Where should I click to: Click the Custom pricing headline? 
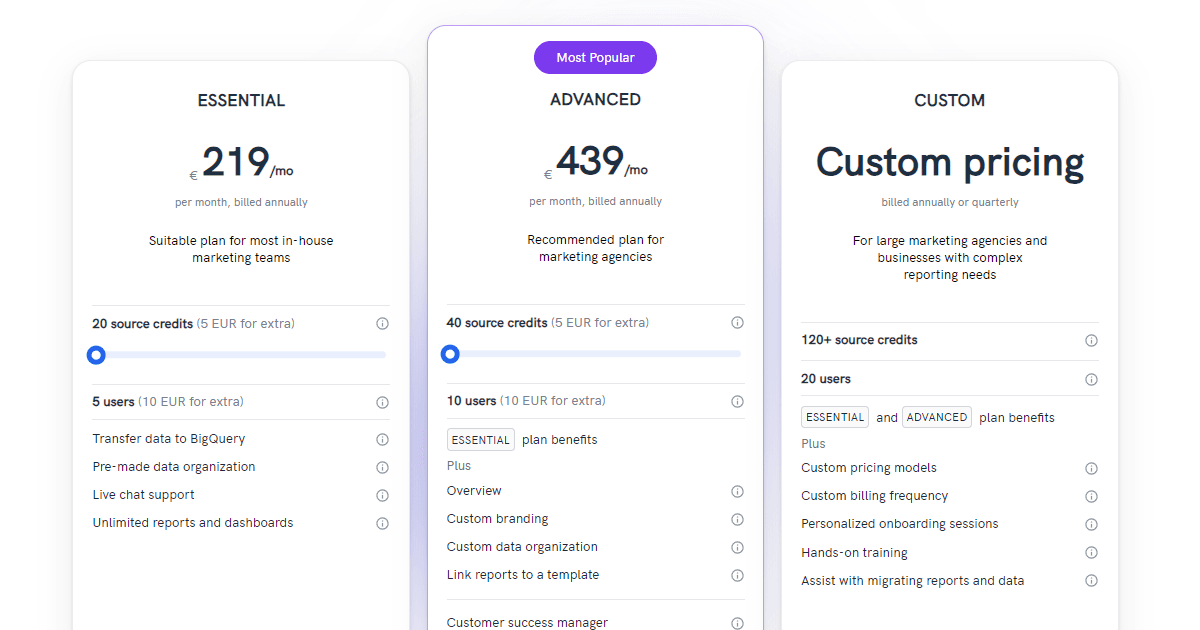tap(950, 163)
